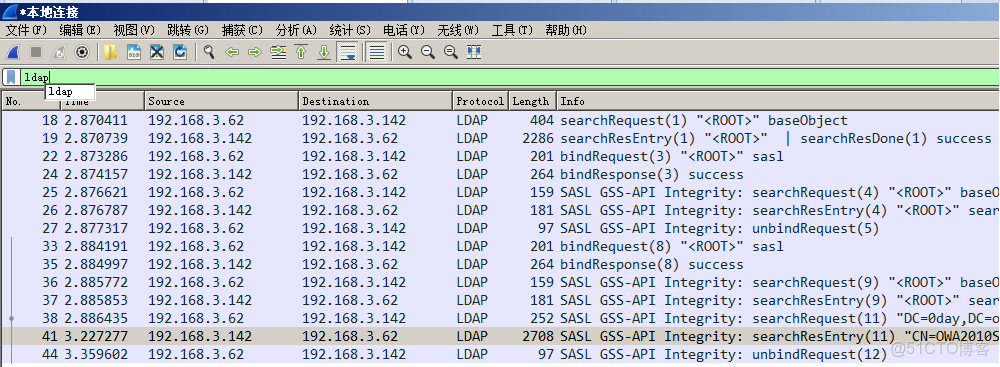Open the 分析(A) menu
The height and width of the screenshot is (367, 1000).
pyautogui.click(x=297, y=30)
